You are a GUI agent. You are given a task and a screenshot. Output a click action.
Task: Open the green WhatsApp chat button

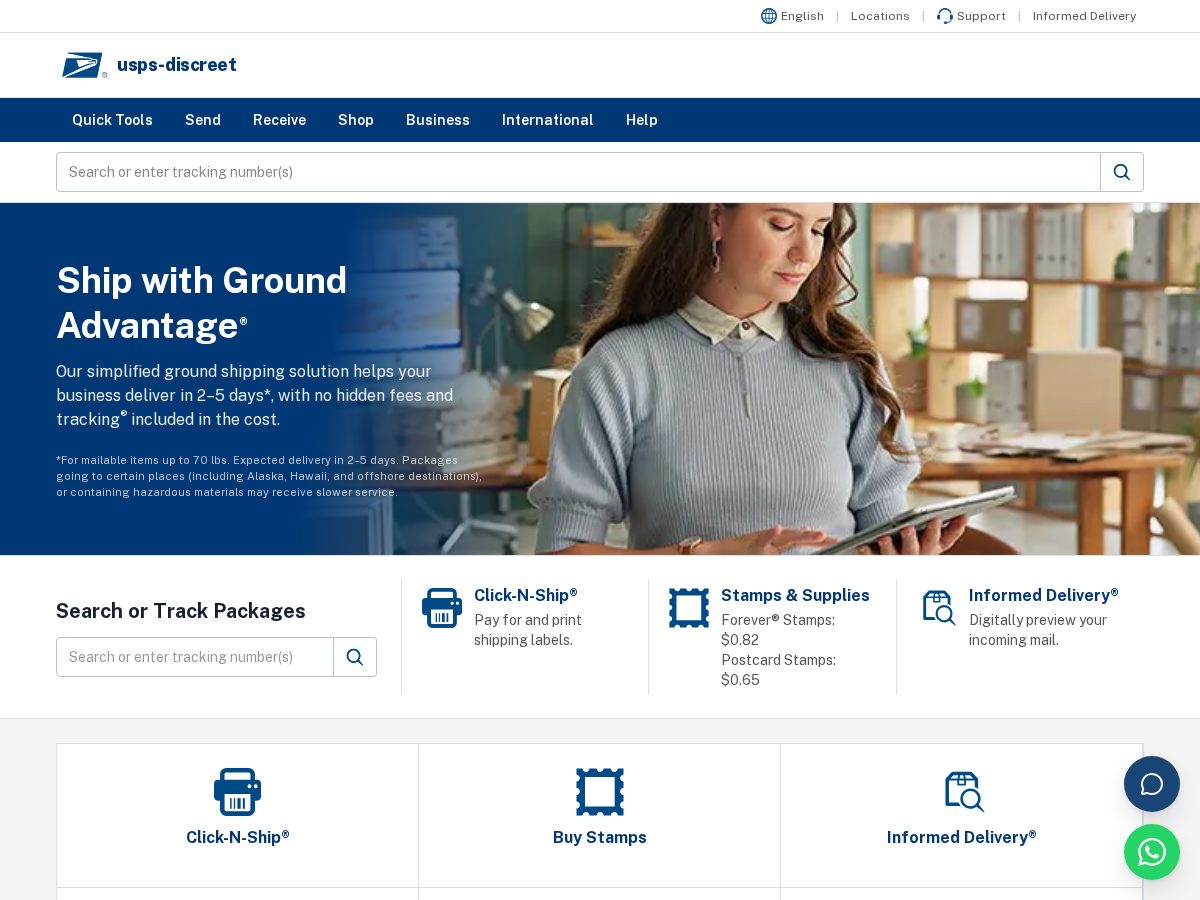[1152, 852]
